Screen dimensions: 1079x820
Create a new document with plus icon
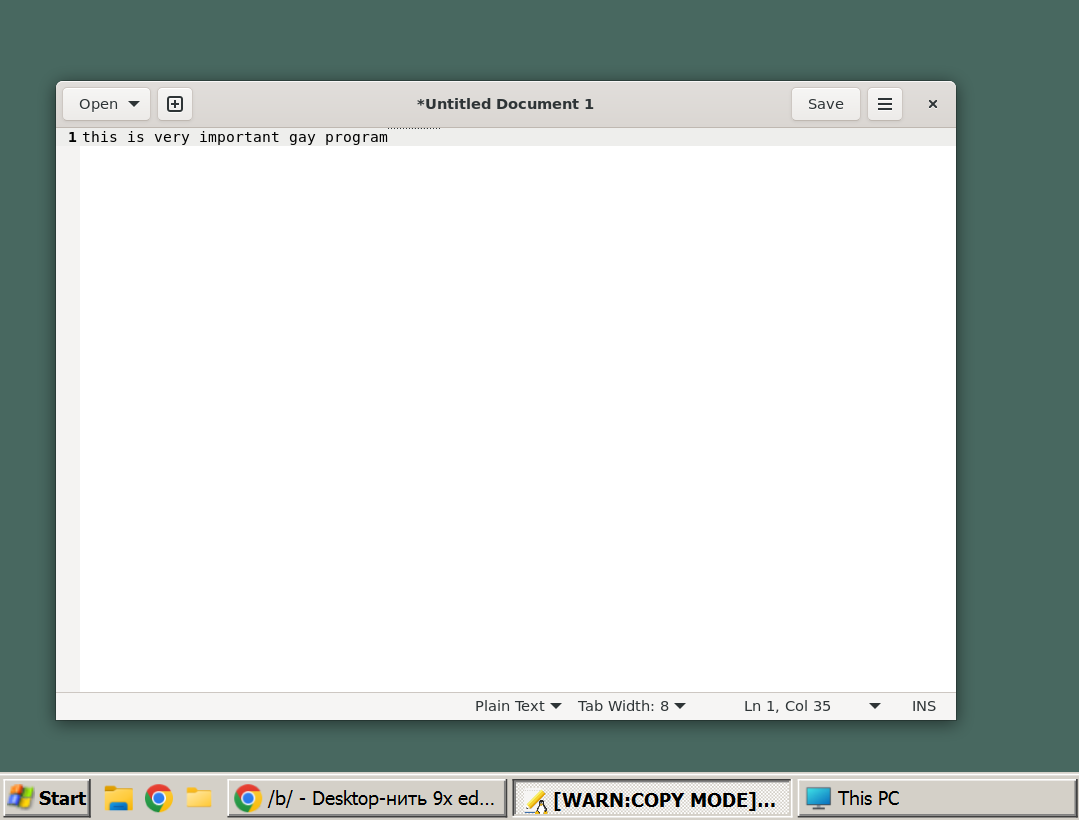tap(175, 104)
